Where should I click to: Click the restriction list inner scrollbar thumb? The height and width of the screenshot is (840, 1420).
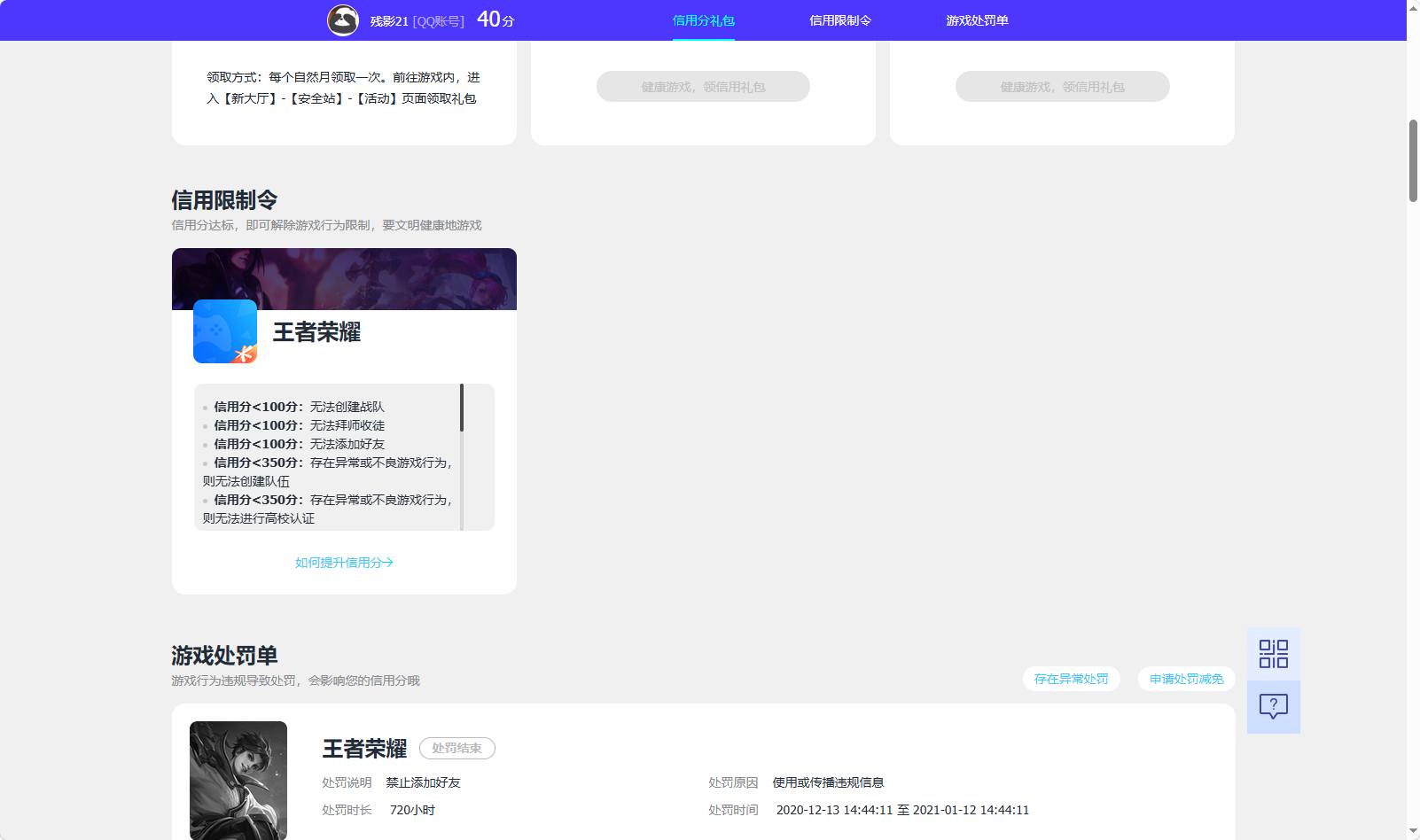pos(462,408)
